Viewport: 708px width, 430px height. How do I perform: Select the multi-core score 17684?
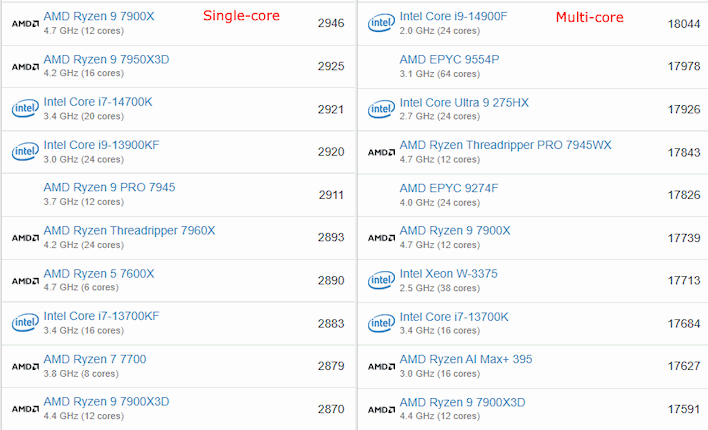684,324
